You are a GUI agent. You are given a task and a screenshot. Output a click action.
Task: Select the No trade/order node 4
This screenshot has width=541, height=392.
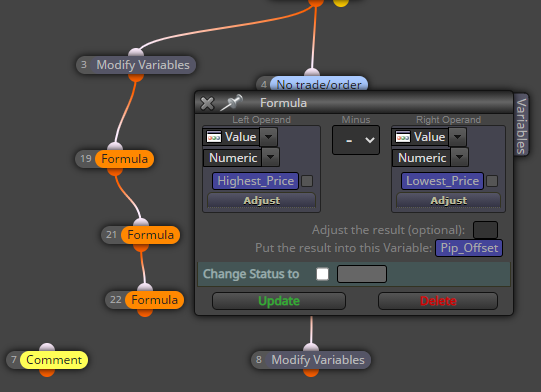point(312,84)
